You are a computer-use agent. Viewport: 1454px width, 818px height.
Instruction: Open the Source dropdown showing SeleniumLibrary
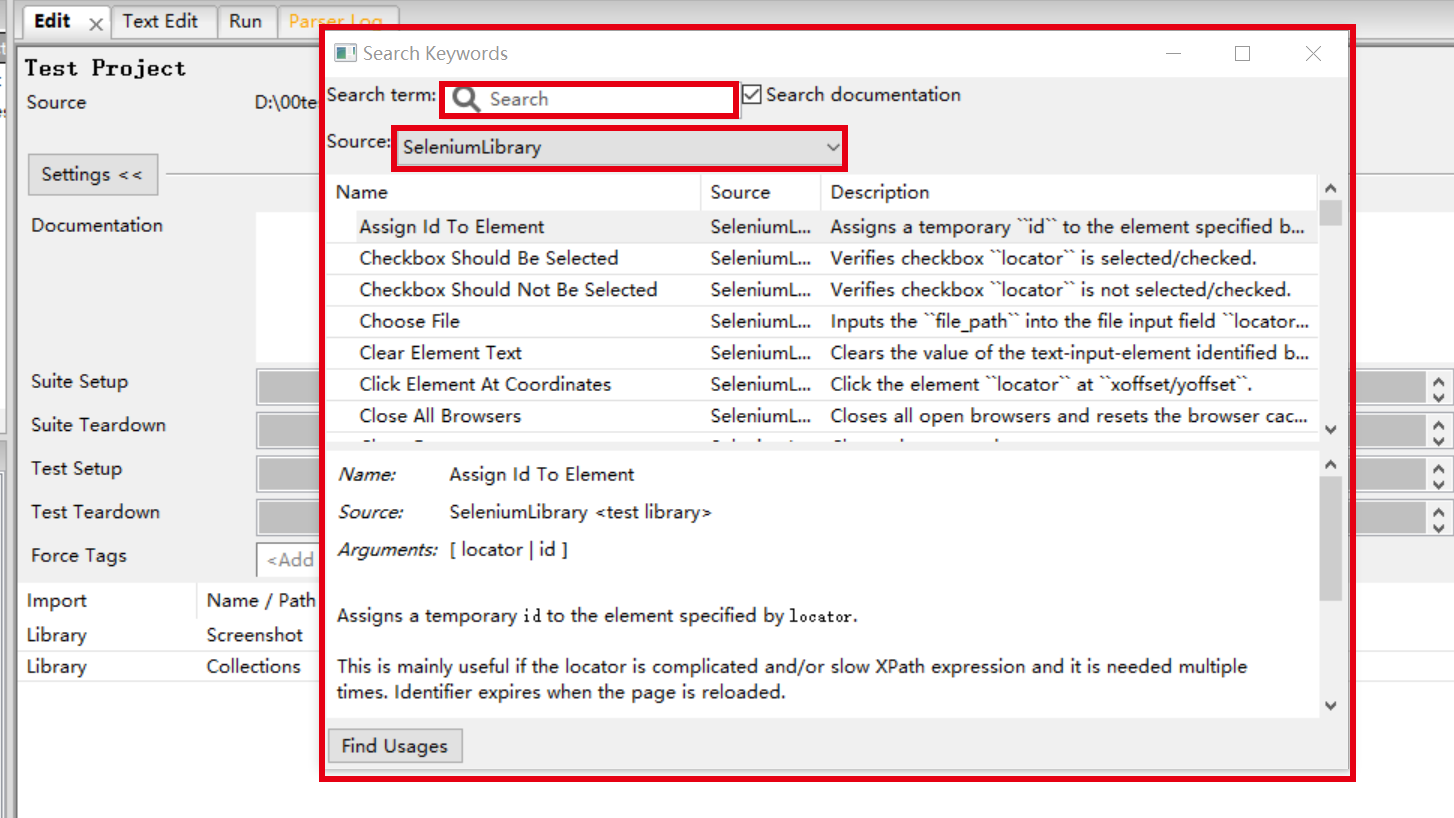pyautogui.click(x=620, y=148)
